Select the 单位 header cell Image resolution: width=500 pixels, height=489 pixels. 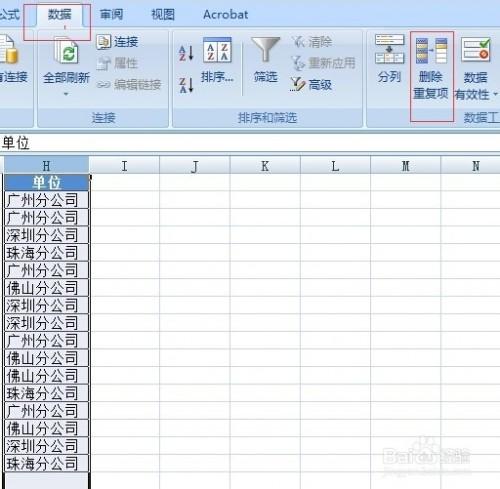coord(47,183)
